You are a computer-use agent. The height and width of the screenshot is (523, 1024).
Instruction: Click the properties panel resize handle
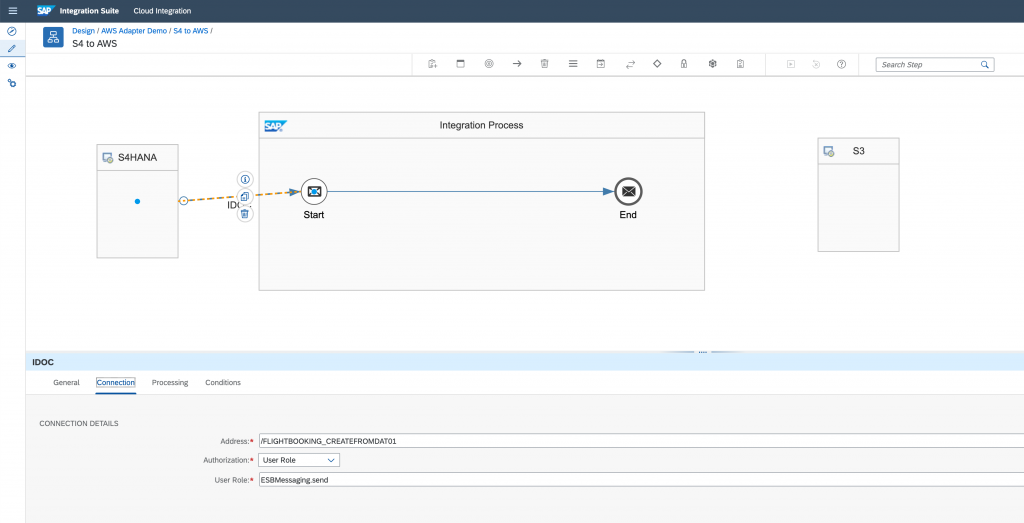[x=703, y=352]
